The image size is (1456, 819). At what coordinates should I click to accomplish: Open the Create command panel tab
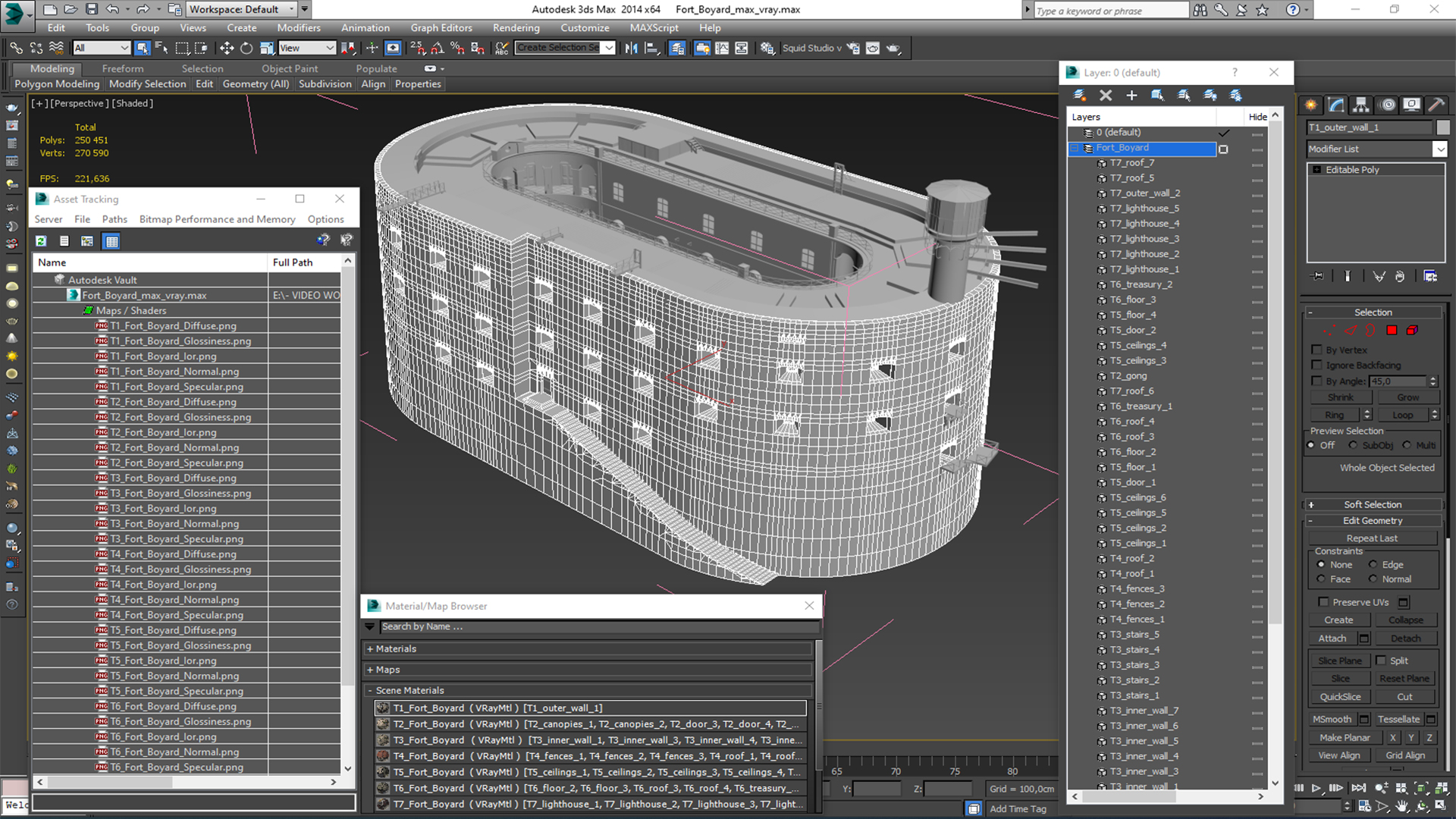(1310, 105)
